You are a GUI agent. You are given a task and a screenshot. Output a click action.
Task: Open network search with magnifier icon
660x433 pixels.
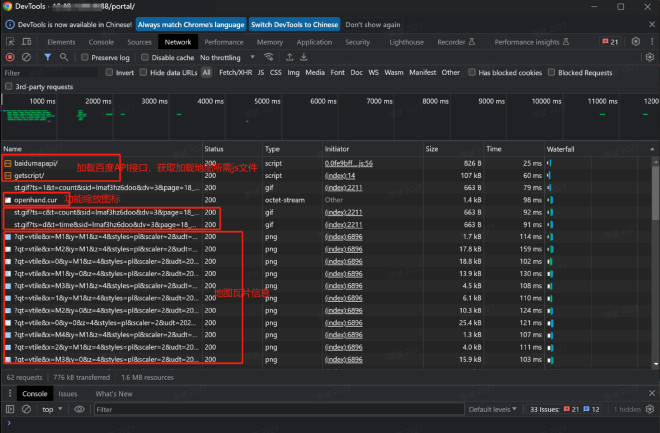[x=66, y=58]
